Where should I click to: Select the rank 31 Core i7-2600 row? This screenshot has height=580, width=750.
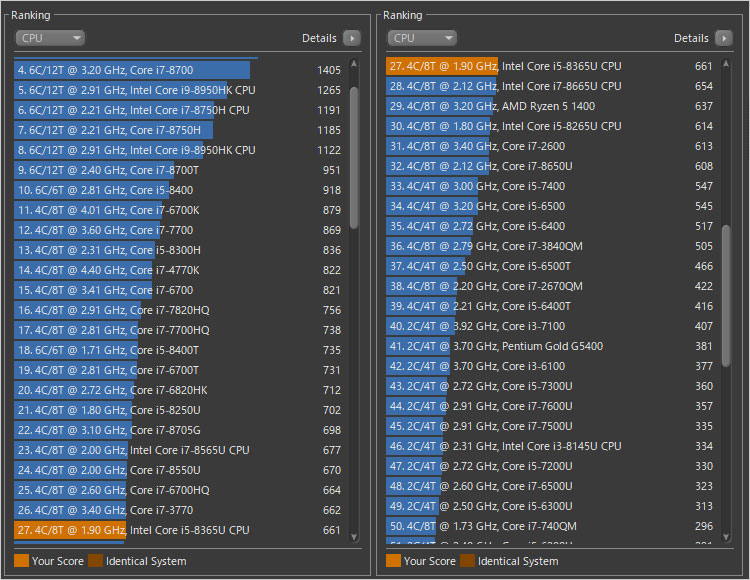click(550, 146)
